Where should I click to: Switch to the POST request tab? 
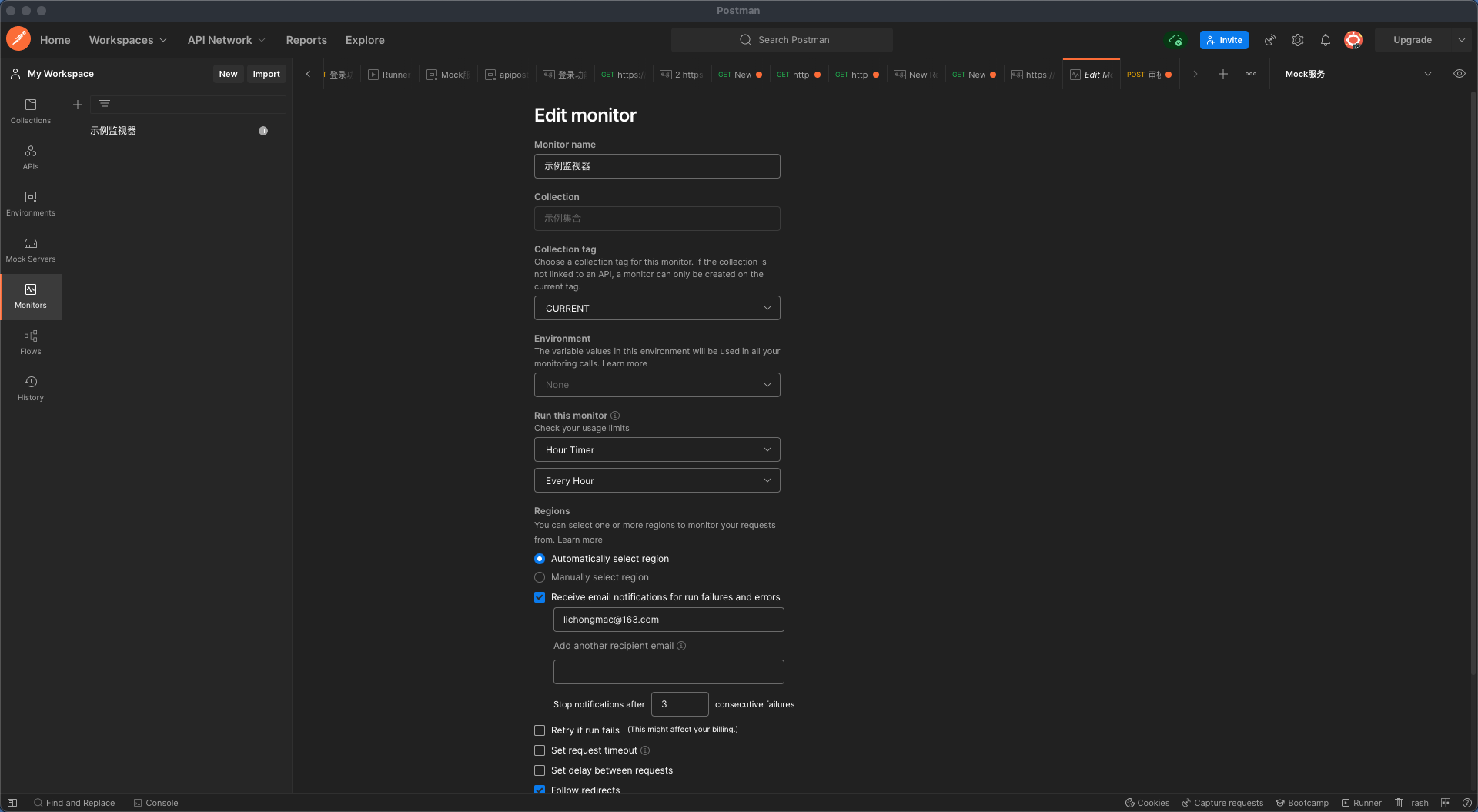[x=1149, y=75]
